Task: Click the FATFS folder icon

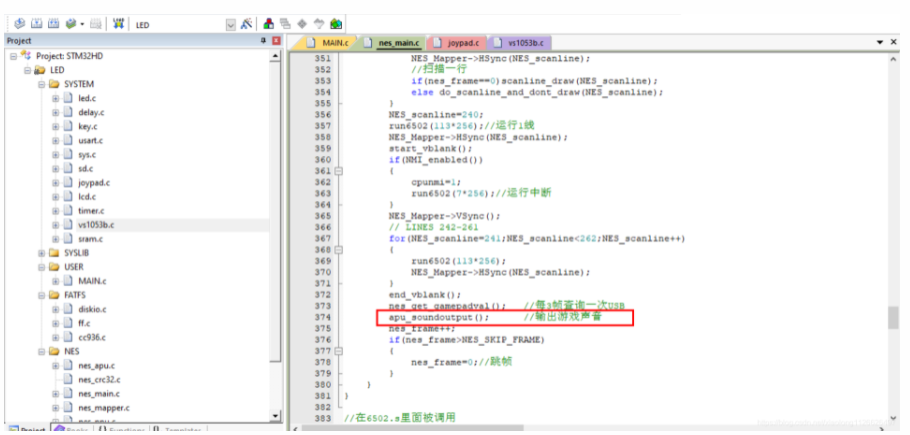Action: tap(54, 295)
